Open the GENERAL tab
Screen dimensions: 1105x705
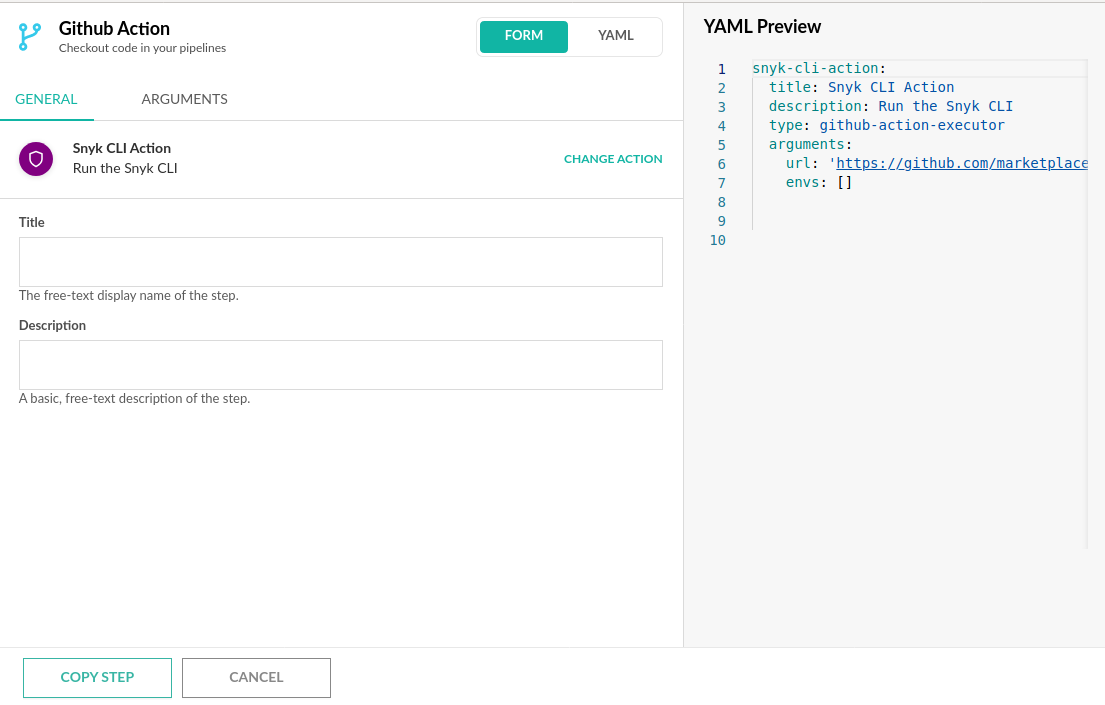[x=46, y=99]
